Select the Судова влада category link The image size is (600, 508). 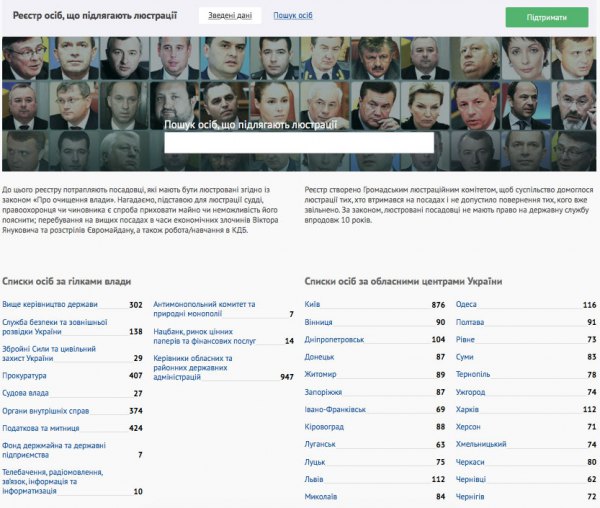point(25,393)
